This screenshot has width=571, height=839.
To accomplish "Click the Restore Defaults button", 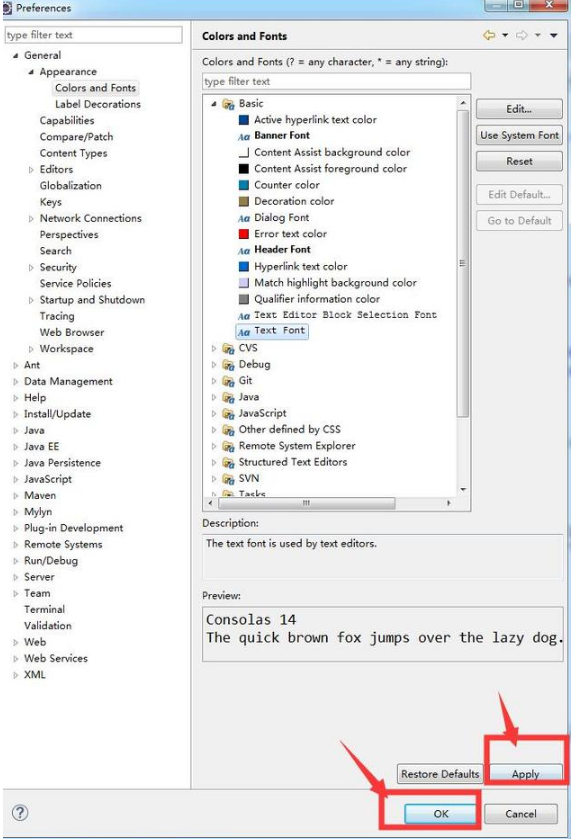I will point(440,774).
